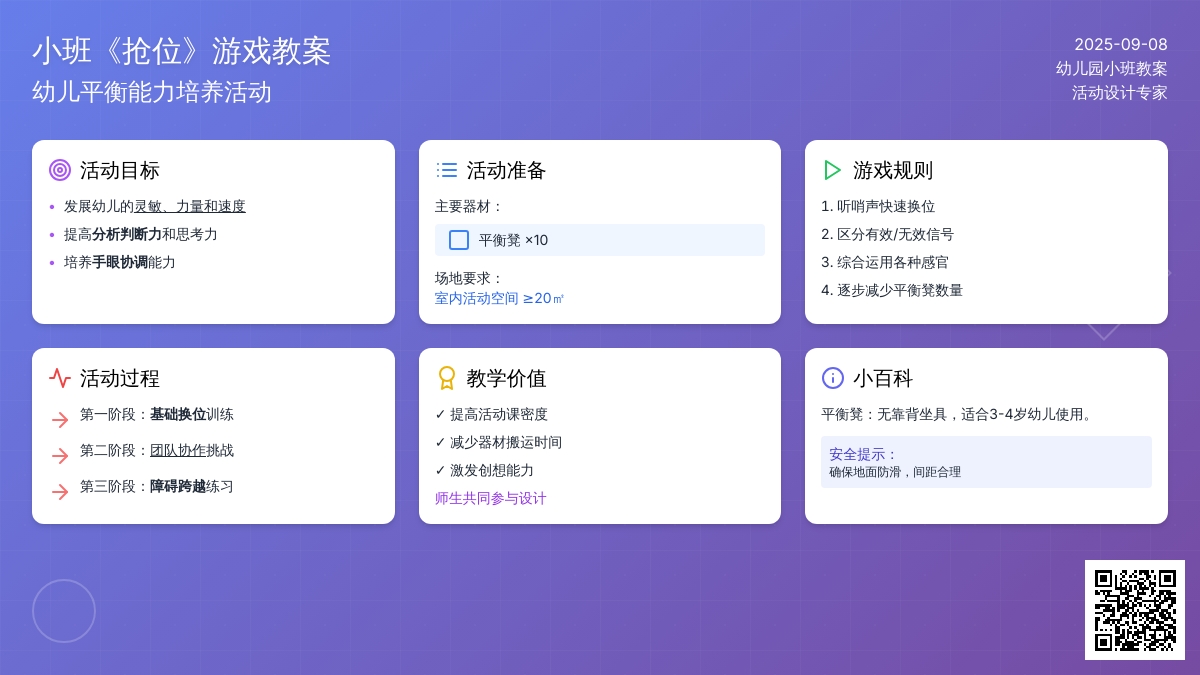Image resolution: width=1200 pixels, height=675 pixels.
Task: Click the arrow icon before 第三阶段
Action: pos(60,492)
